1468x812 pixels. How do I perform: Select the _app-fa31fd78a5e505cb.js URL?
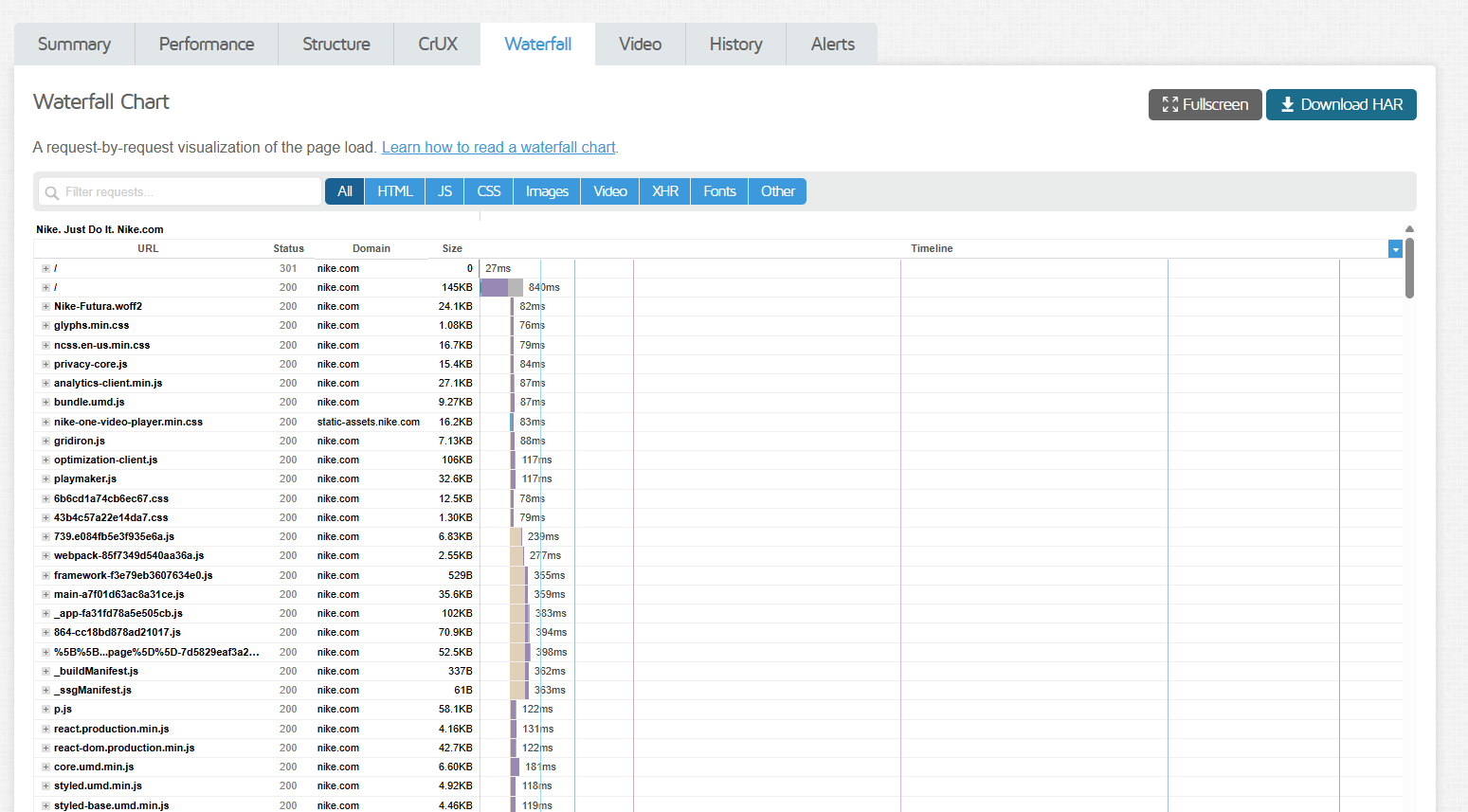(118, 614)
